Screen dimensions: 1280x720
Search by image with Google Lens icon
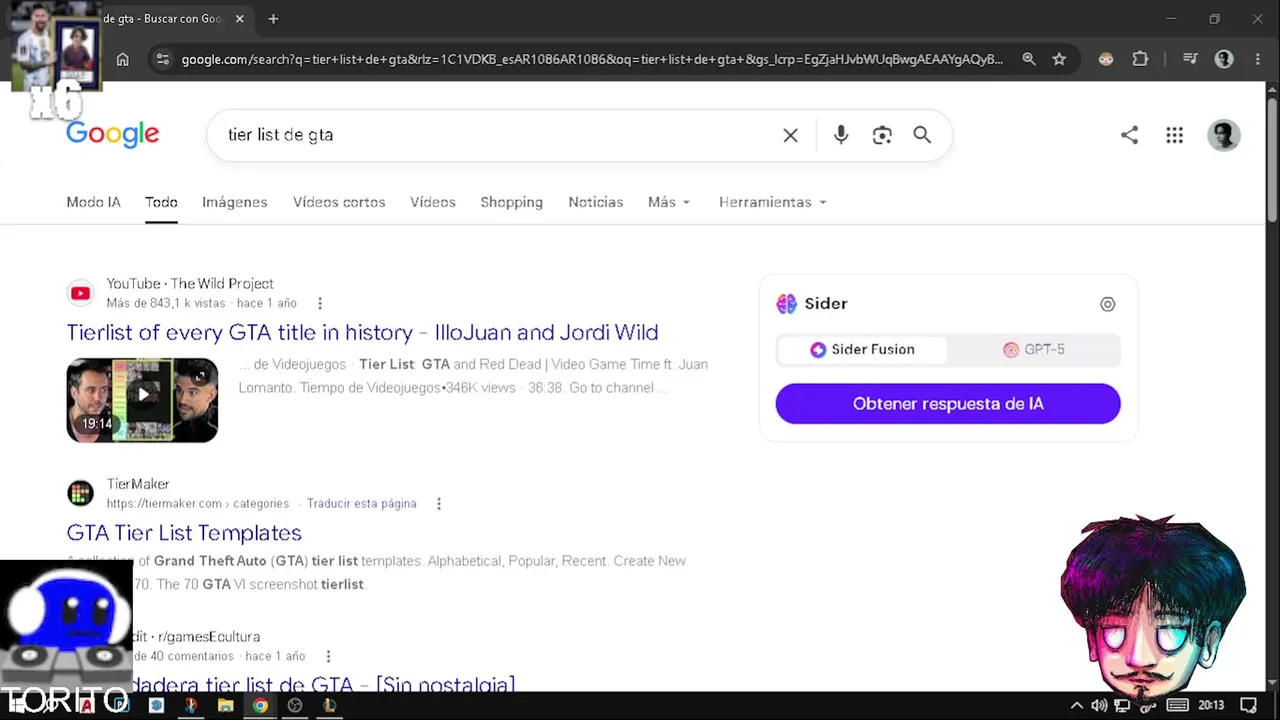(882, 135)
